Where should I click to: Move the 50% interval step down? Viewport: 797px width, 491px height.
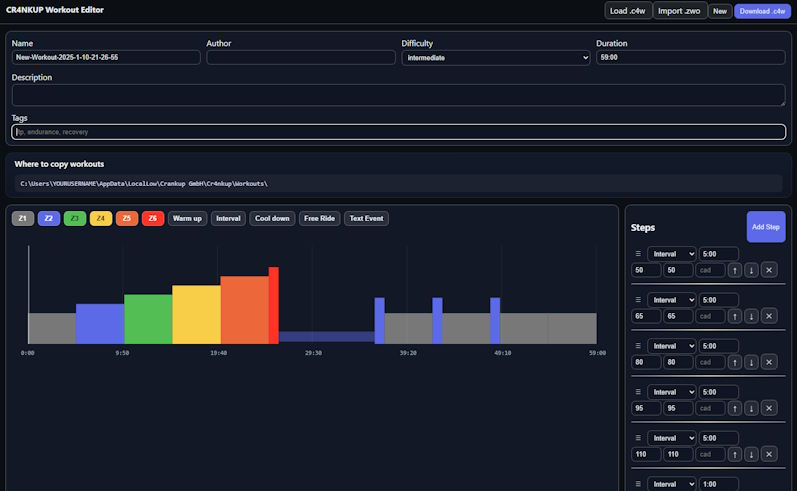751,270
